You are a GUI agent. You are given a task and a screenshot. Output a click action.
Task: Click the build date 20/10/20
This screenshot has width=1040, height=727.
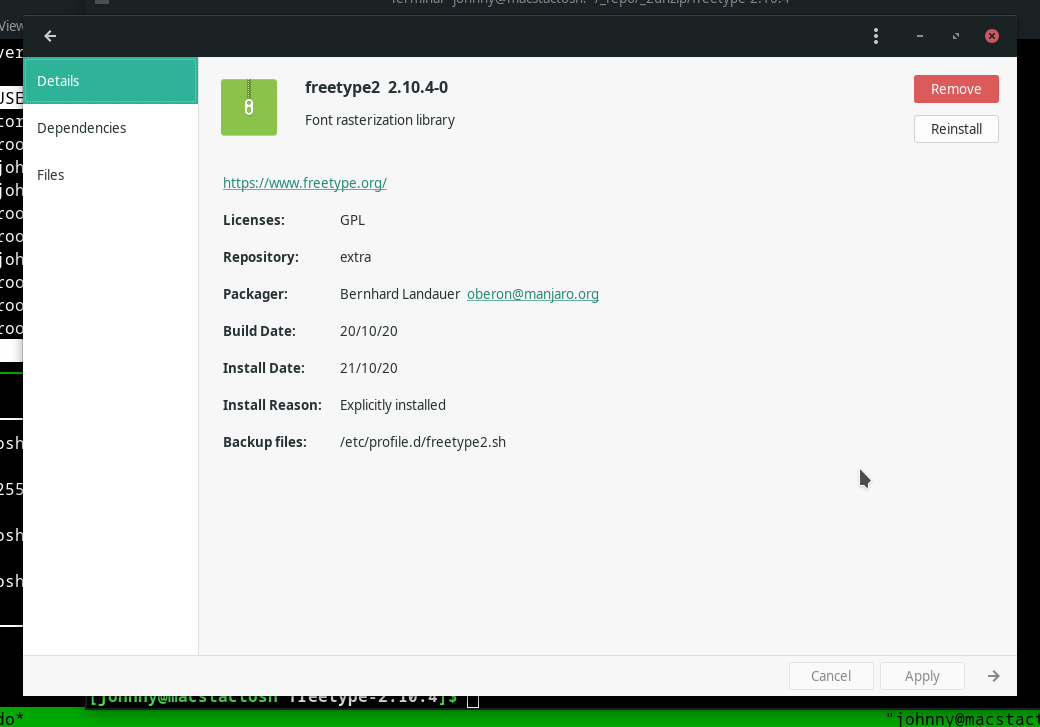coord(369,331)
